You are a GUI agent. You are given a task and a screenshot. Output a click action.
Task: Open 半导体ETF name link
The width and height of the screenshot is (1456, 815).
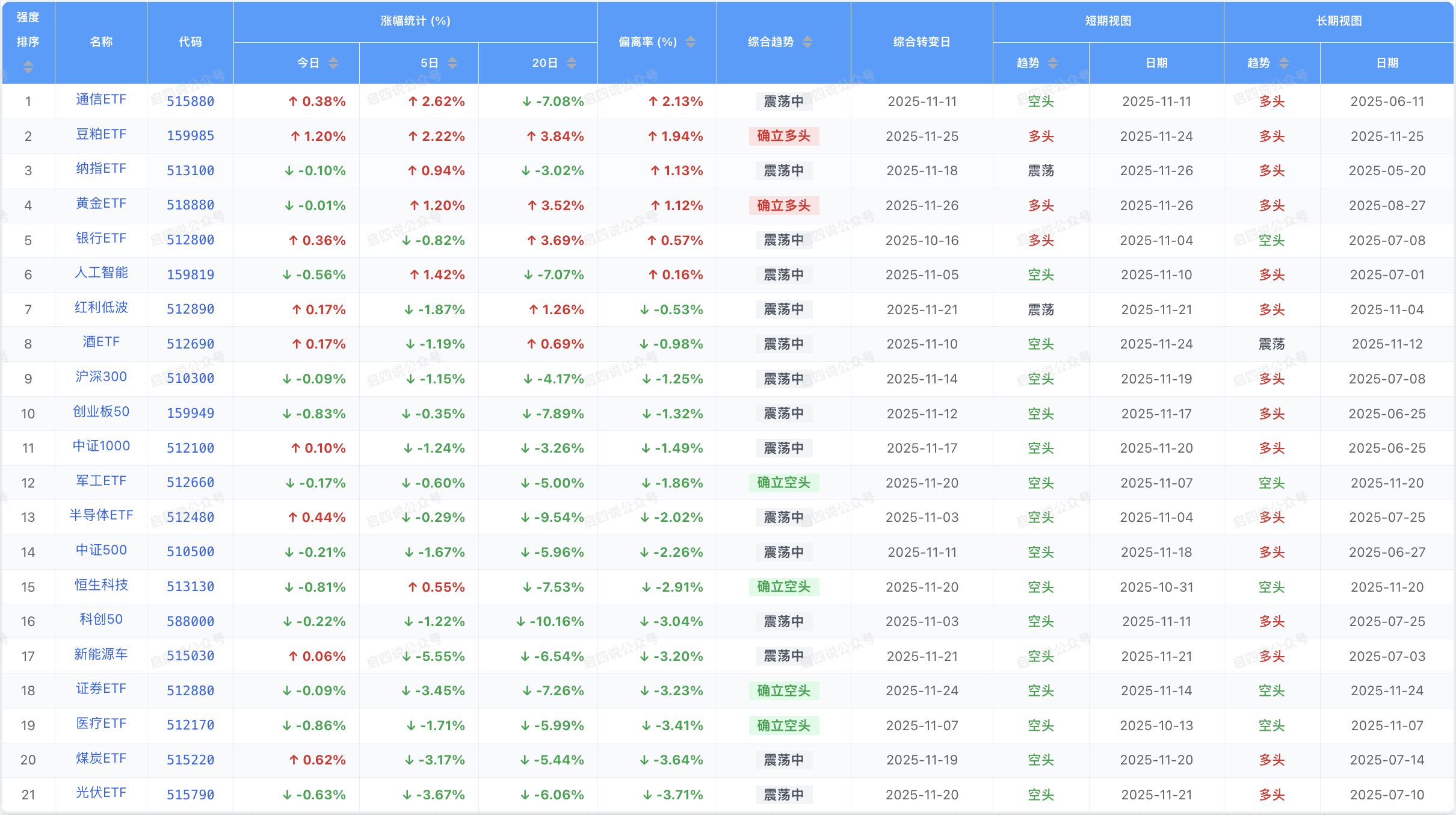tap(101, 515)
